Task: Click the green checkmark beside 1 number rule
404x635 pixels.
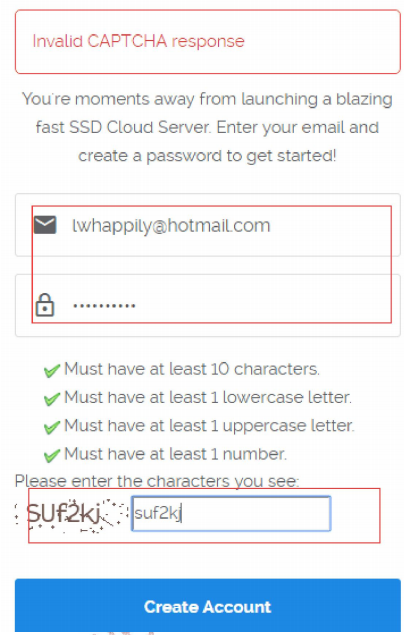Action: coord(52,456)
